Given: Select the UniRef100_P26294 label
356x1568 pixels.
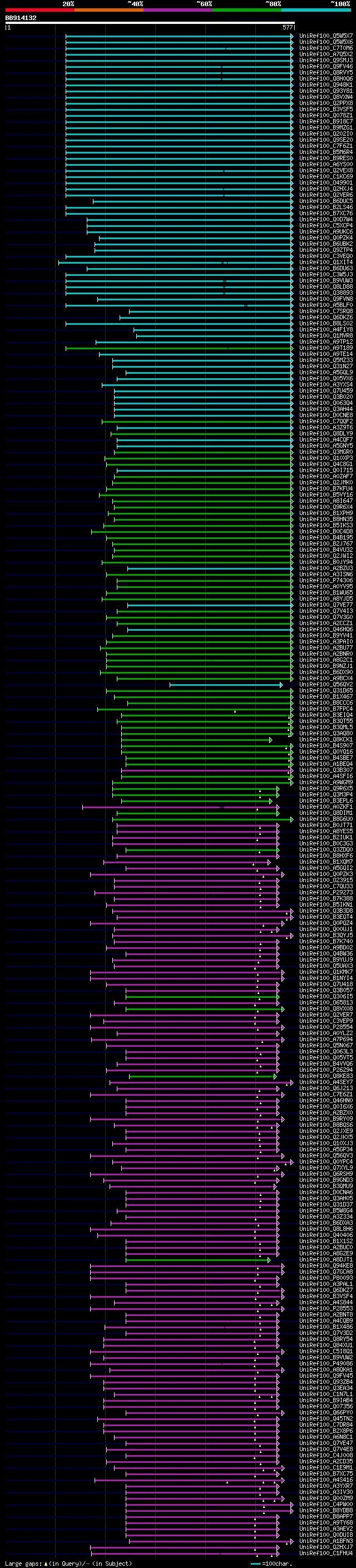Looking at the screenshot, I should 325,1071.
